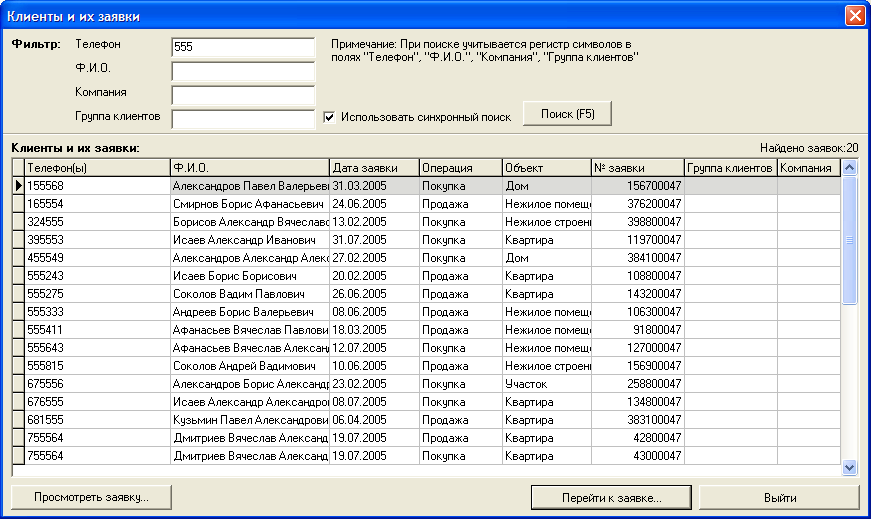Image resolution: width=871 pixels, height=519 pixels.
Task: Click the table scrollbar down arrow
Action: 849,467
